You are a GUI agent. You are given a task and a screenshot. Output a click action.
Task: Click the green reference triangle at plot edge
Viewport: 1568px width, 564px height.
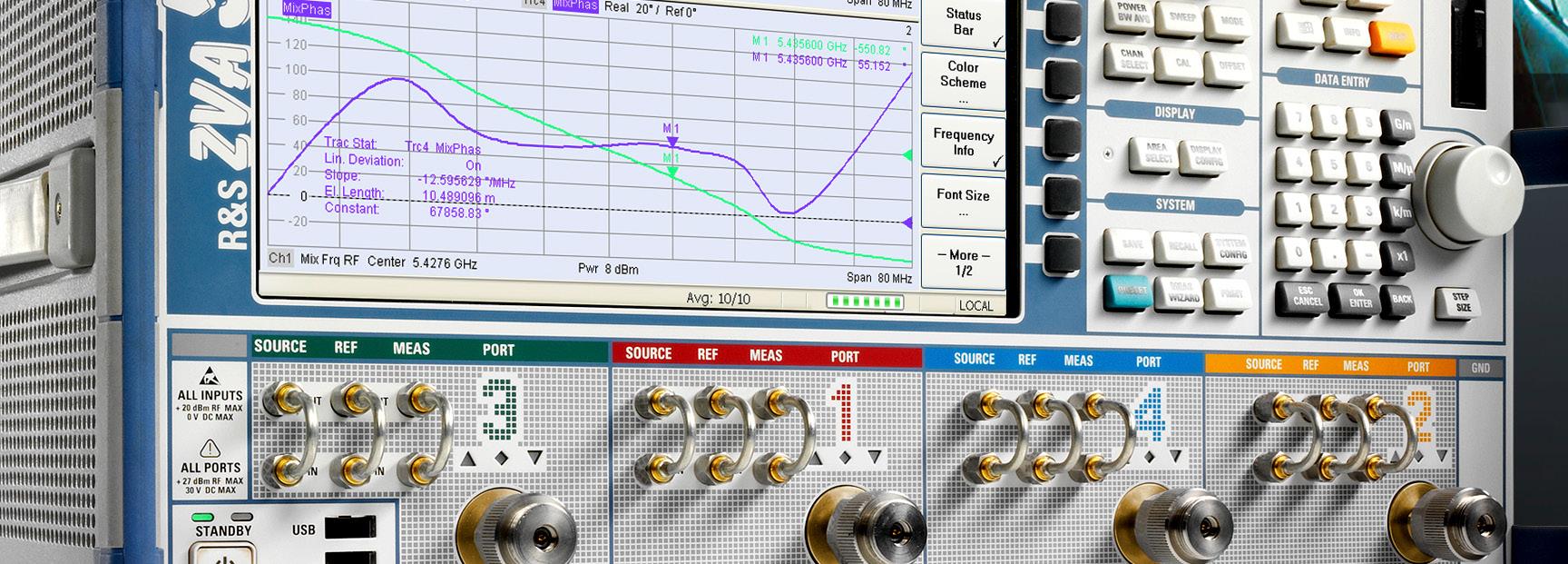click(x=906, y=156)
